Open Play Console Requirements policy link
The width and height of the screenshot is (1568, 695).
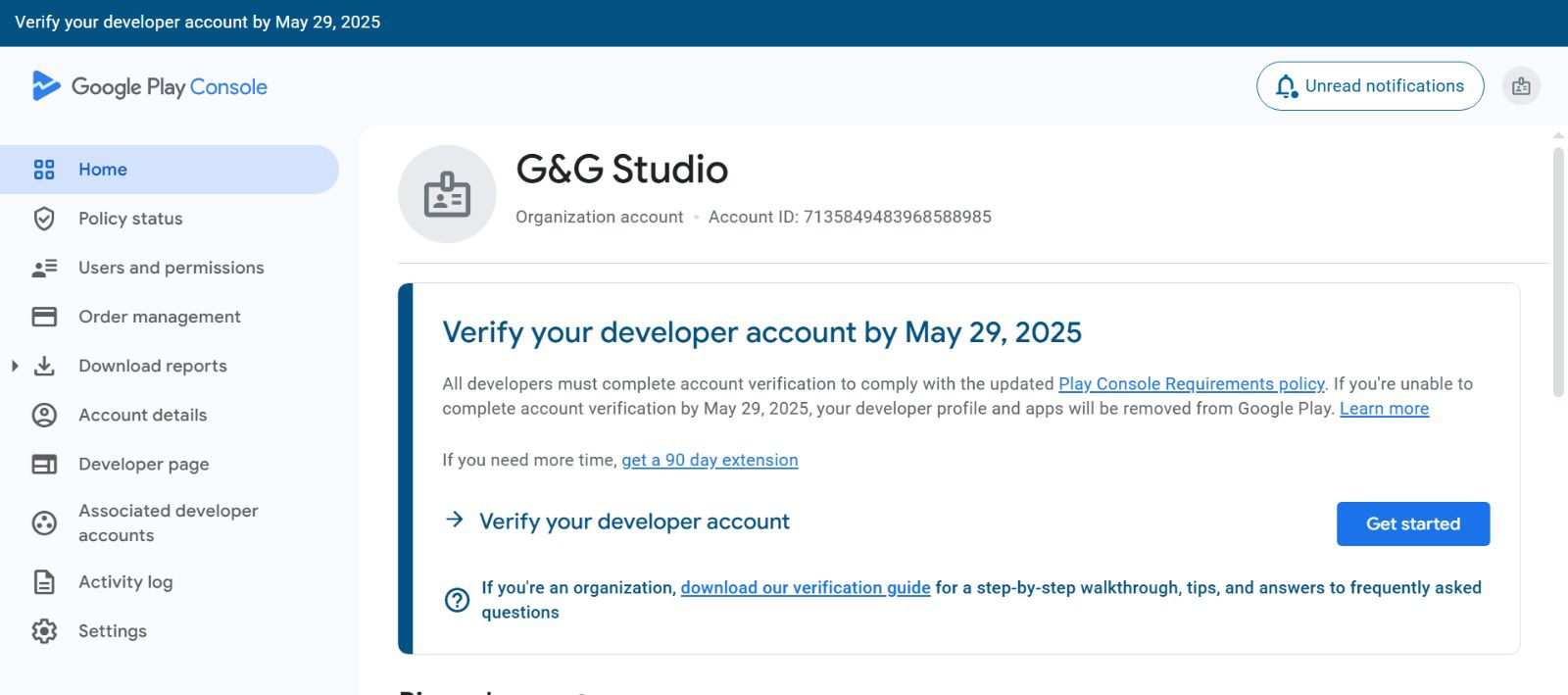click(x=1192, y=383)
